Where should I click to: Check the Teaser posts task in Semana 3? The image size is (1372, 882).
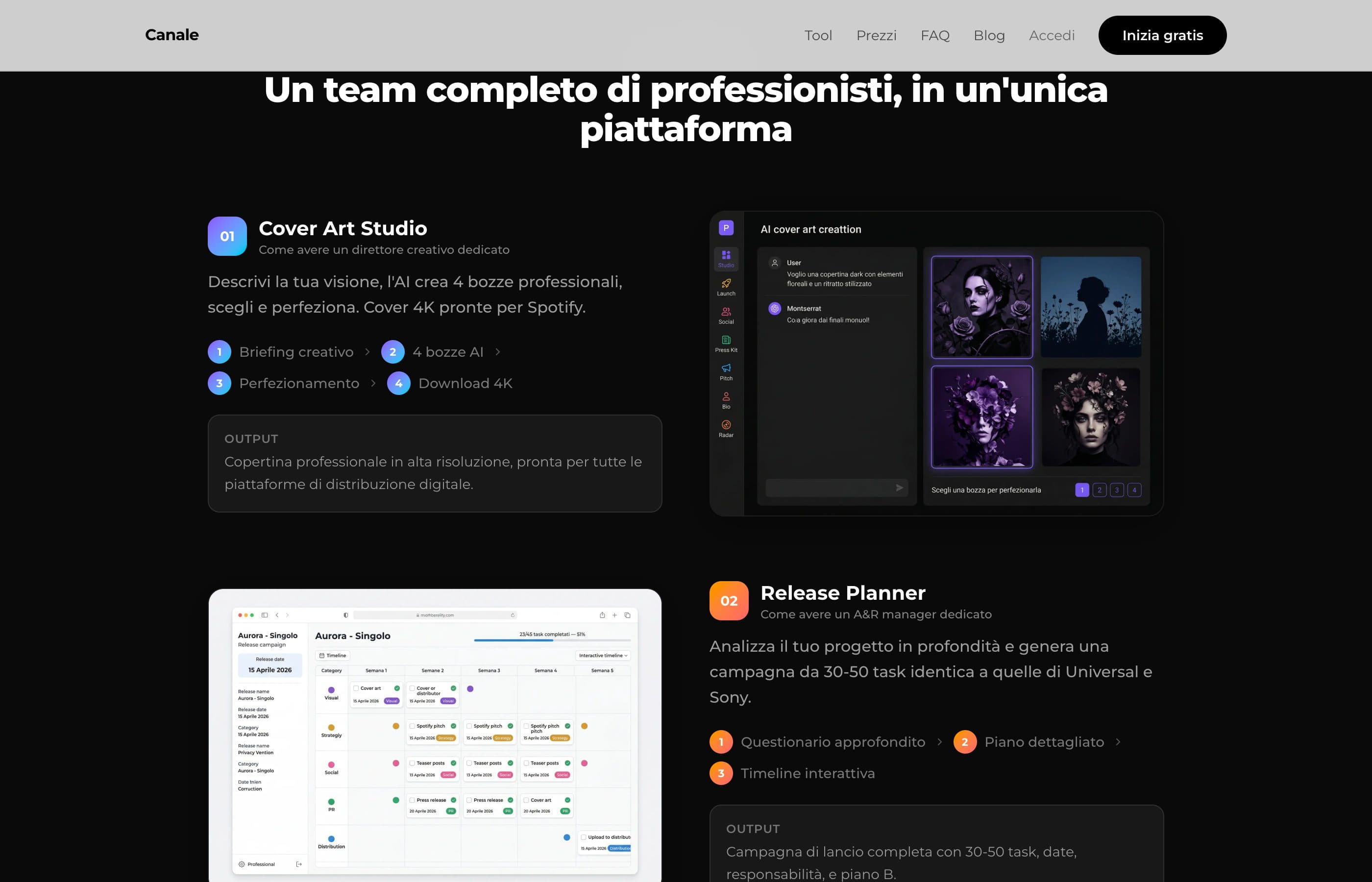(469, 763)
